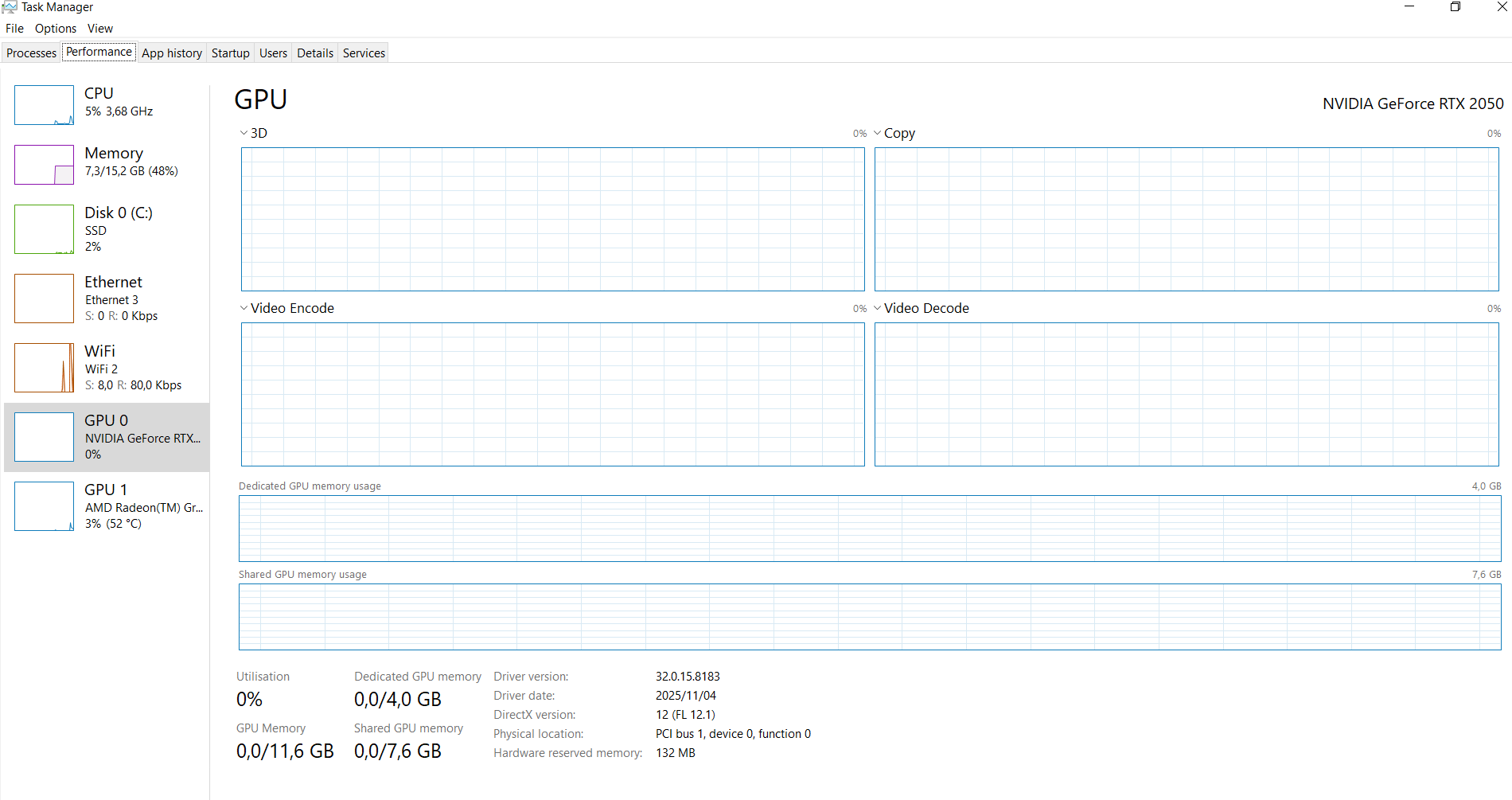Select the GPU 0 graph thumbnail
This screenshot has width=1512, height=800.
click(x=44, y=437)
